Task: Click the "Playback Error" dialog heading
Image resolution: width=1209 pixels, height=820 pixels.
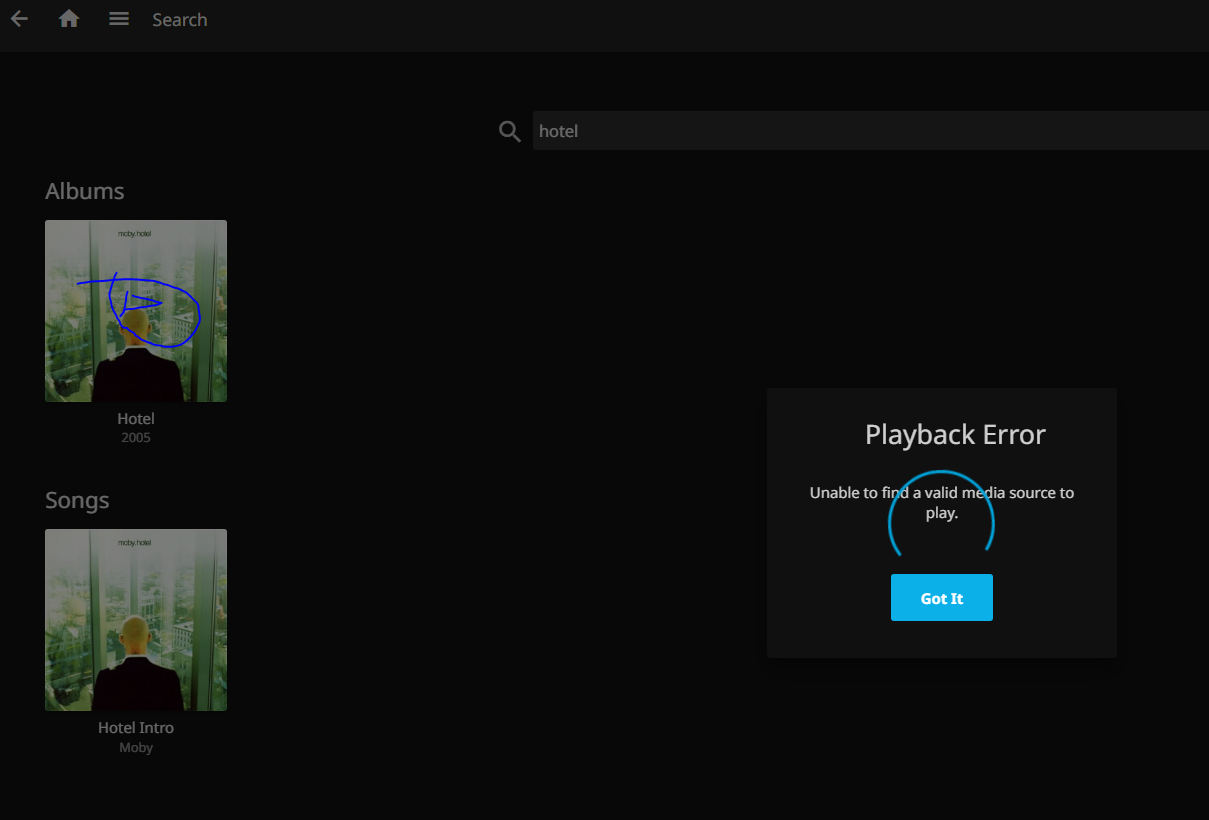Action: [955, 435]
